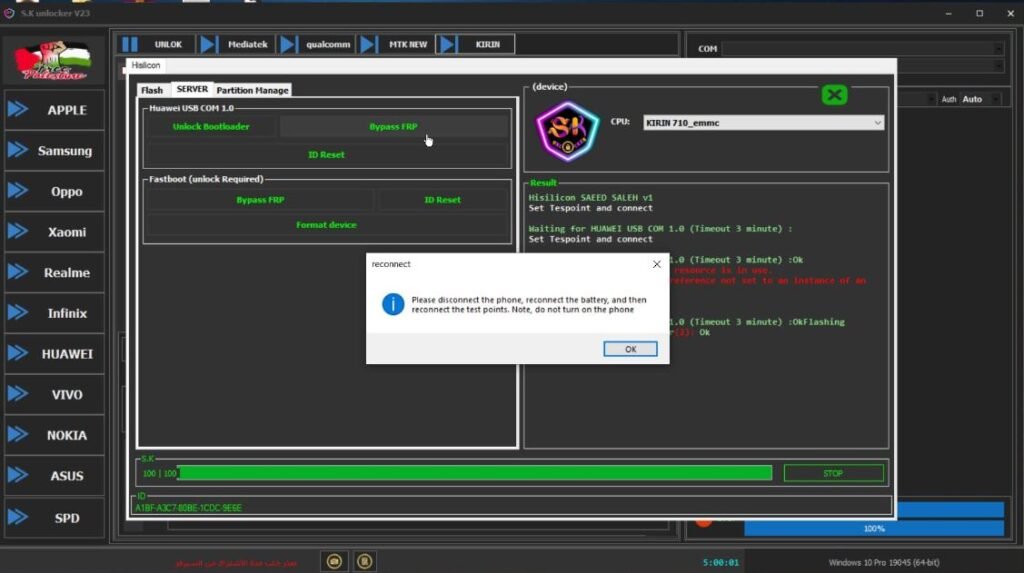Open the APPLE brand section

(54, 110)
